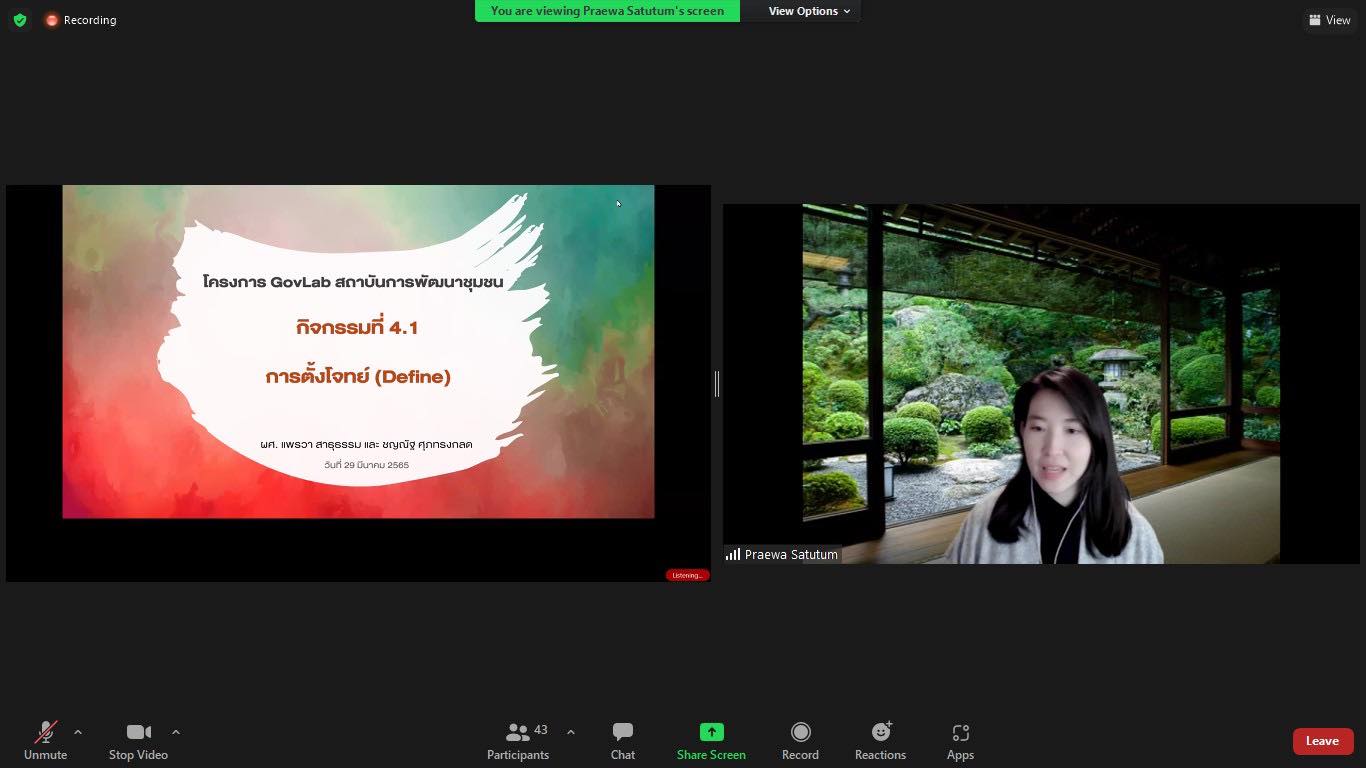Open the Chat panel

(622, 741)
